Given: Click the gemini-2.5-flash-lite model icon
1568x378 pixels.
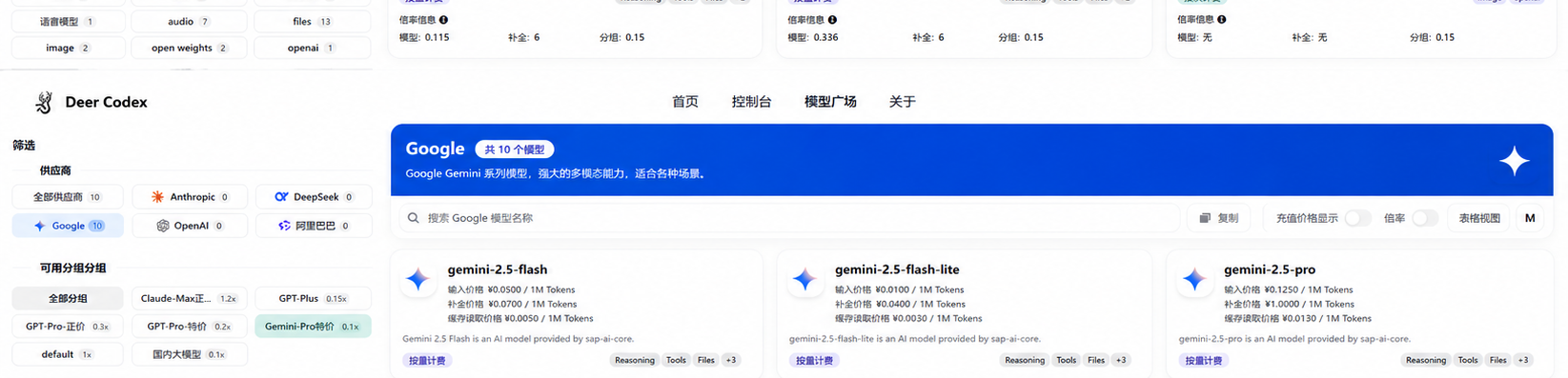Looking at the screenshot, I should tap(805, 280).
